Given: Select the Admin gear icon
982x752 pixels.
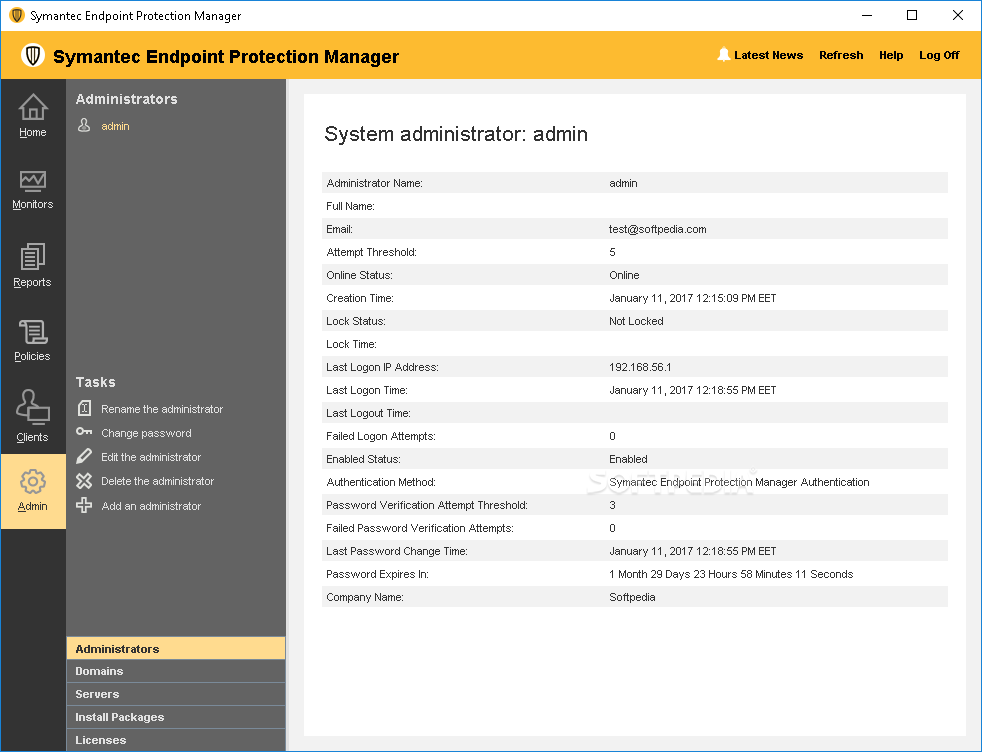Looking at the screenshot, I should [x=33, y=482].
